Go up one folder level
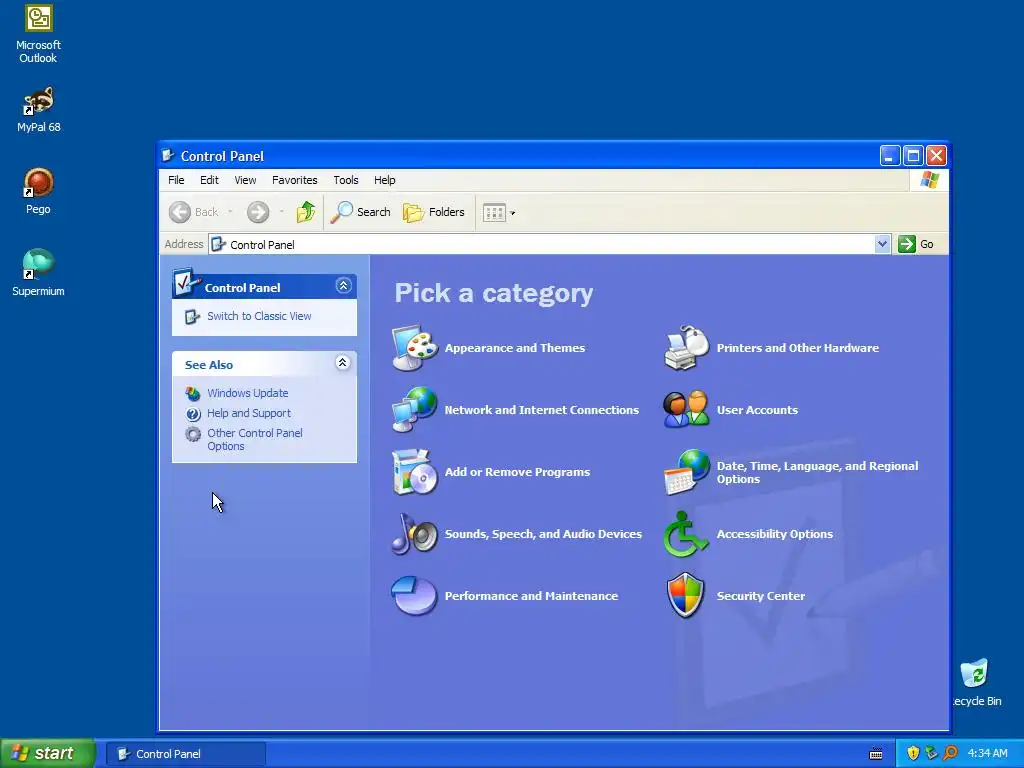1024x768 pixels. pyautogui.click(x=306, y=212)
